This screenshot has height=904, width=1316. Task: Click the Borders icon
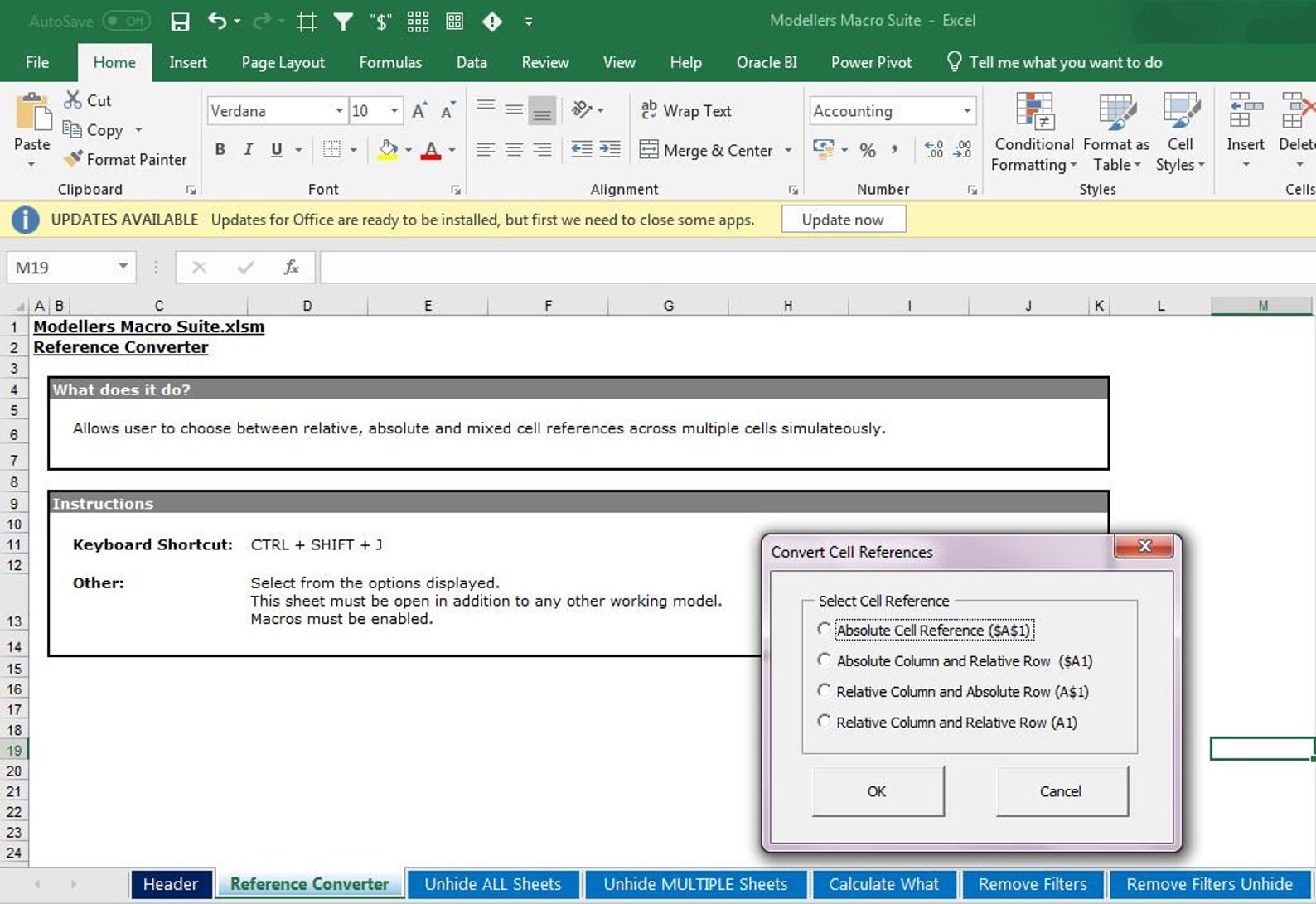pos(332,149)
